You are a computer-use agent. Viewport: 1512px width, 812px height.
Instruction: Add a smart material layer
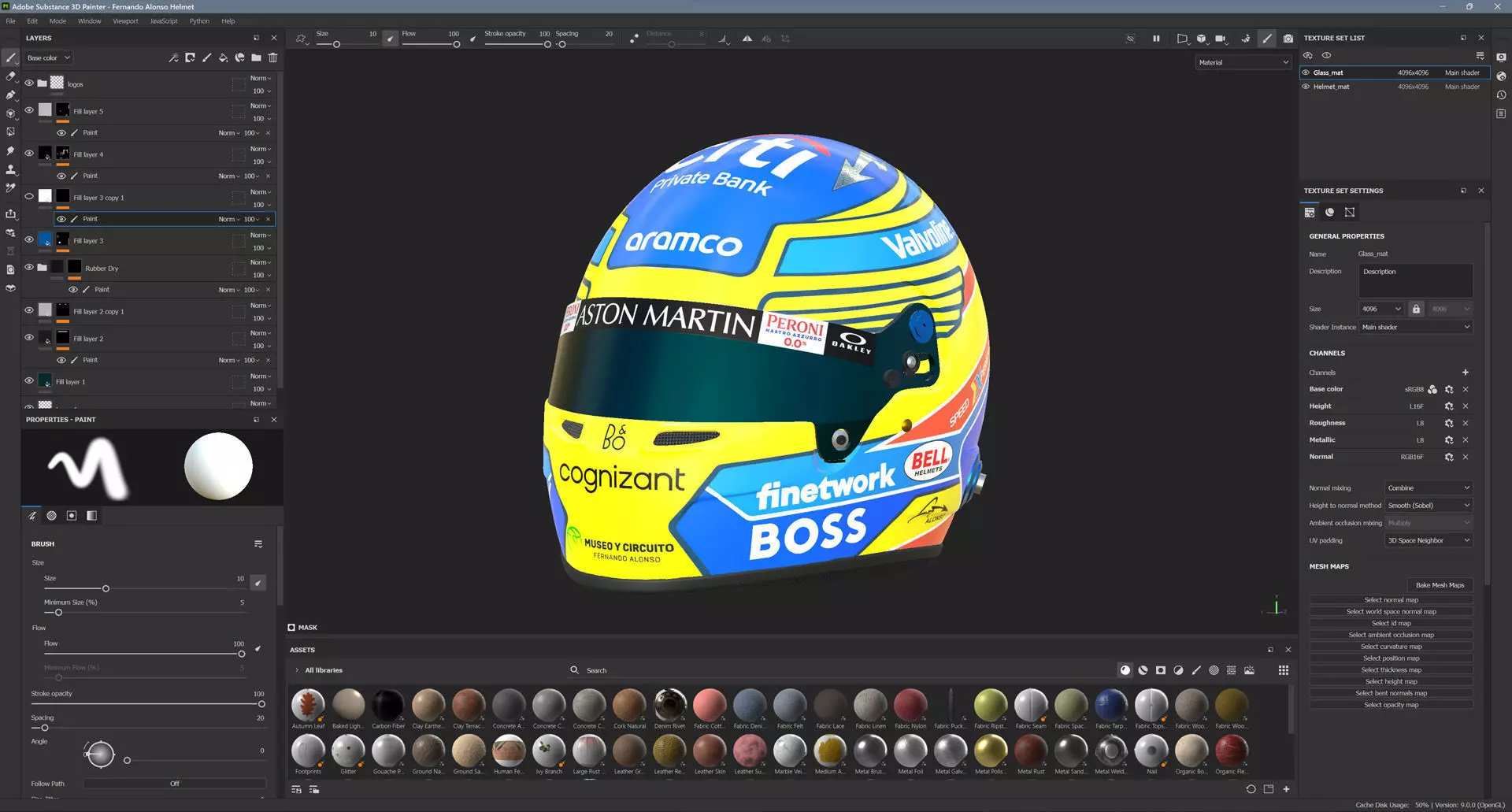tap(239, 57)
